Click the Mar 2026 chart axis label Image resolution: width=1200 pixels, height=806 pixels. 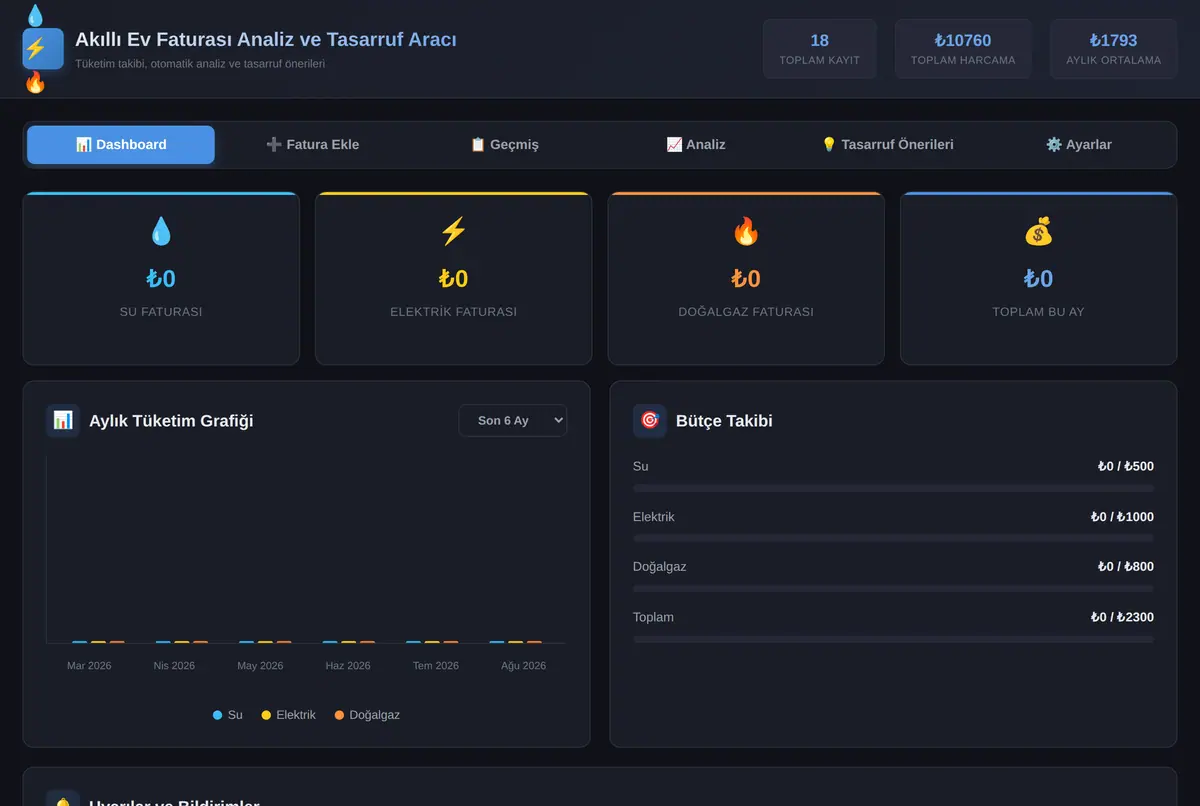click(x=89, y=665)
